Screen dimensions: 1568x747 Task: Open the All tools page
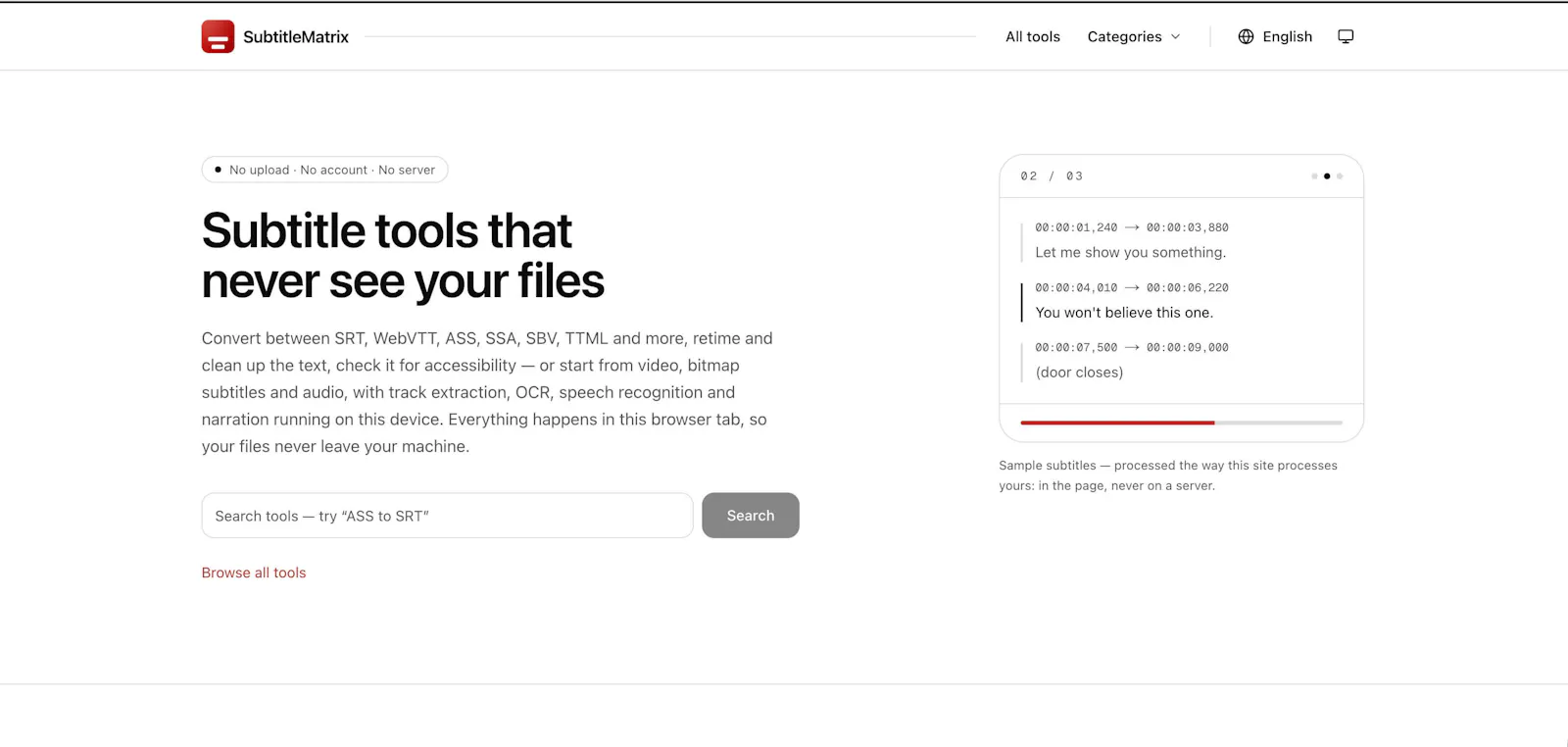coord(1033,36)
